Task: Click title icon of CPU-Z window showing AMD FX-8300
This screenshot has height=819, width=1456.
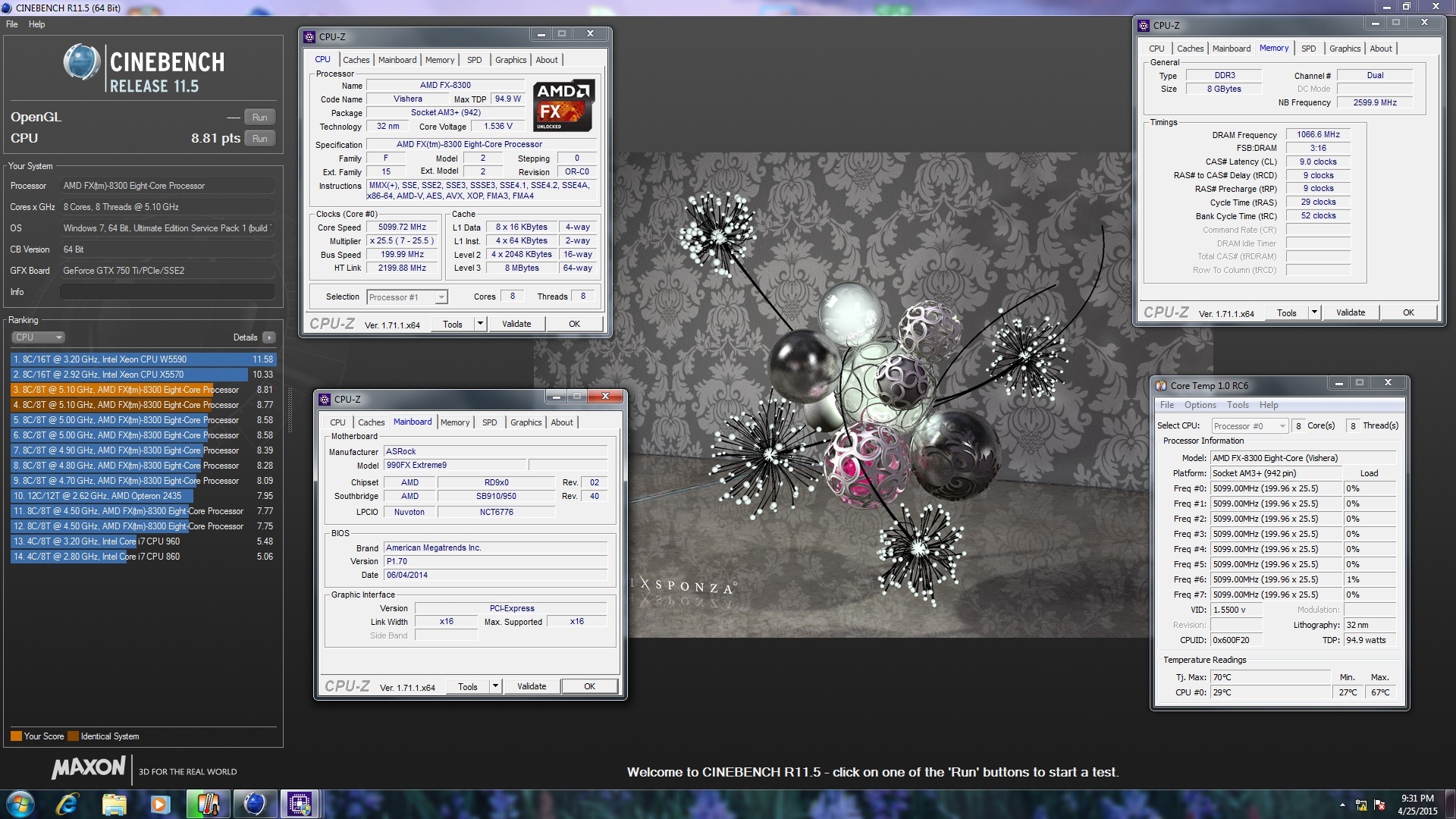Action: pos(309,36)
